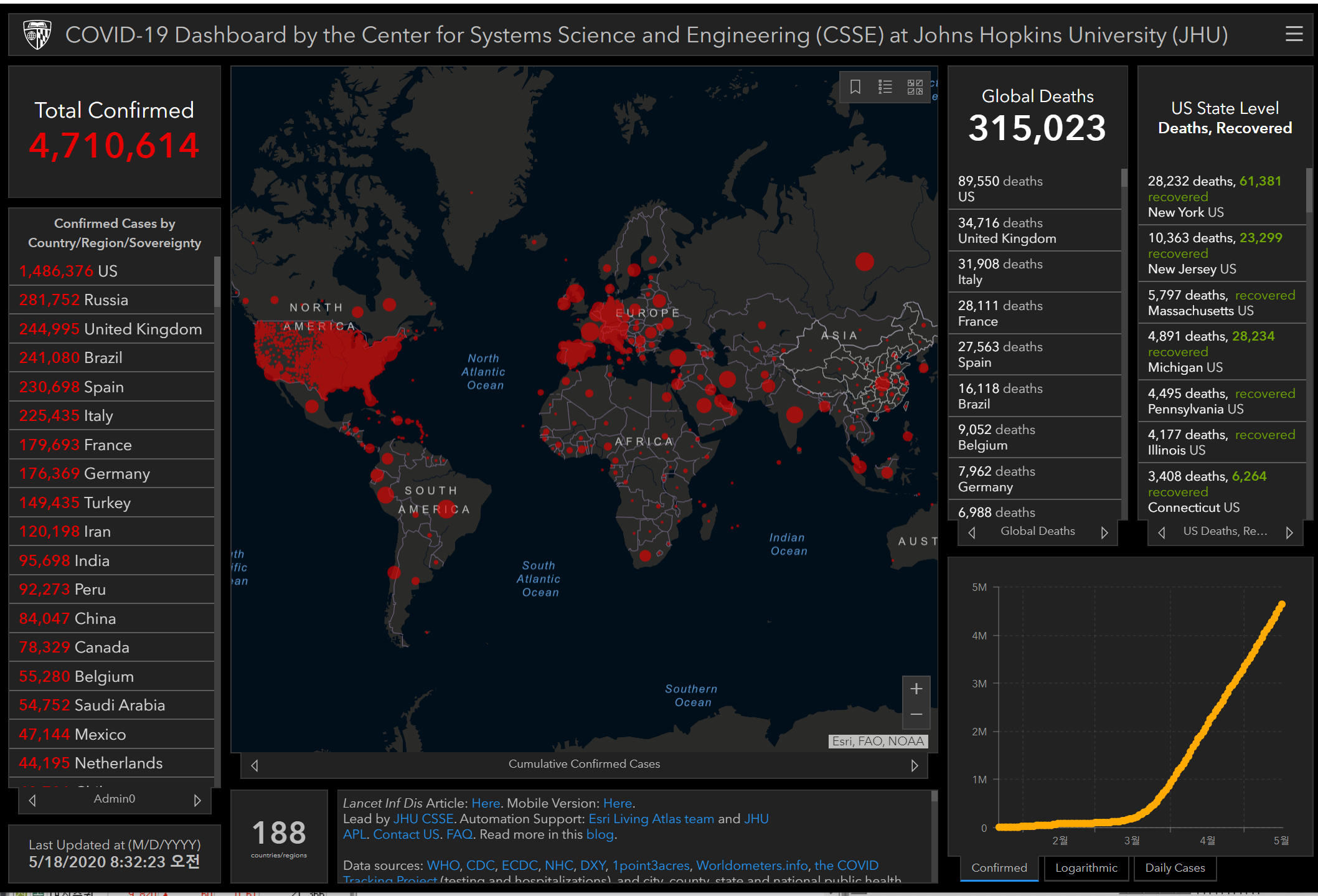The width and height of the screenshot is (1318, 896).
Task: Switch to previous map layer arrow
Action: 254,765
